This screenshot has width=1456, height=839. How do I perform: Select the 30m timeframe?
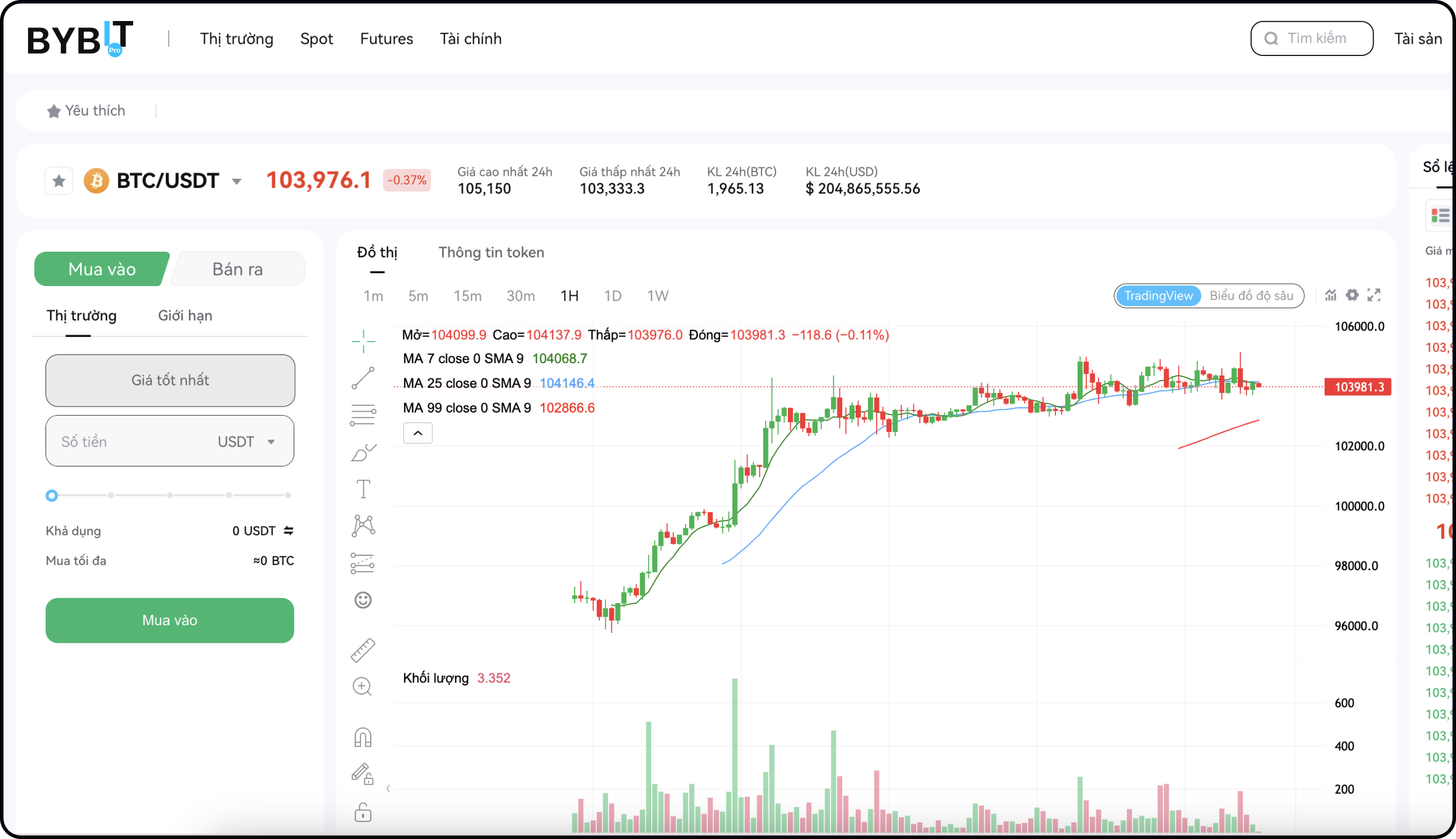(x=520, y=296)
